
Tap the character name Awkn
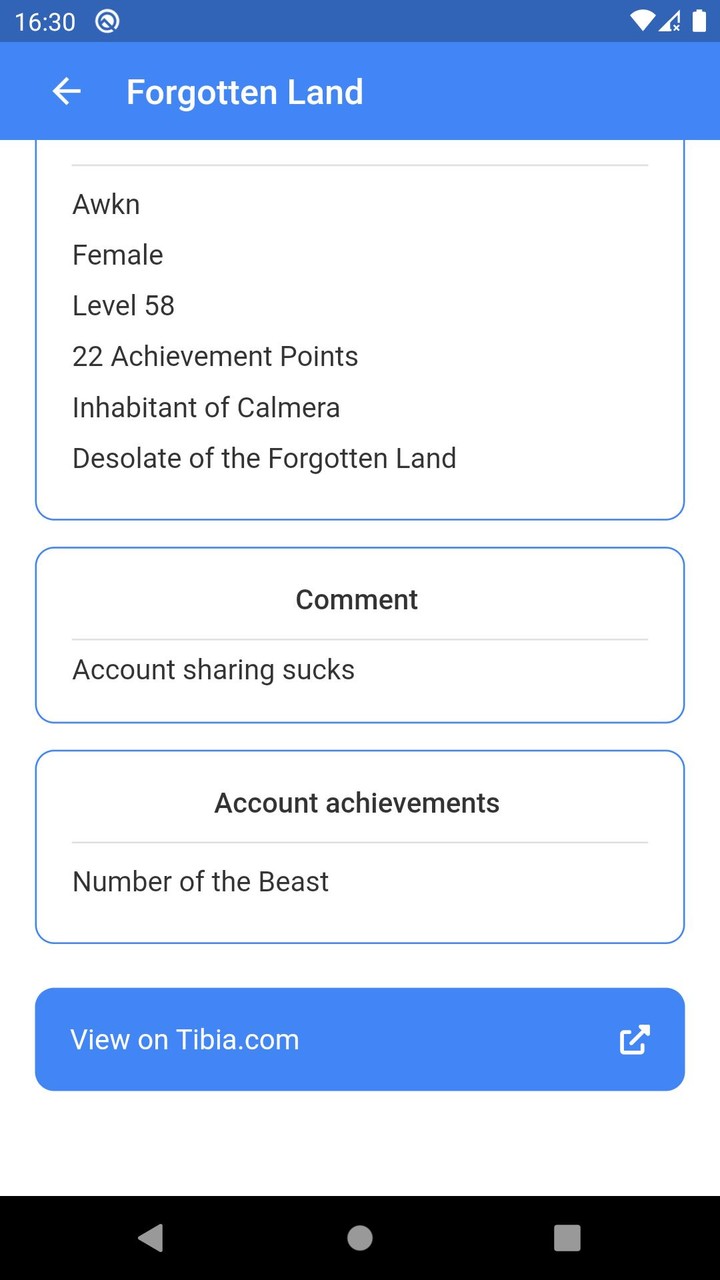(106, 204)
